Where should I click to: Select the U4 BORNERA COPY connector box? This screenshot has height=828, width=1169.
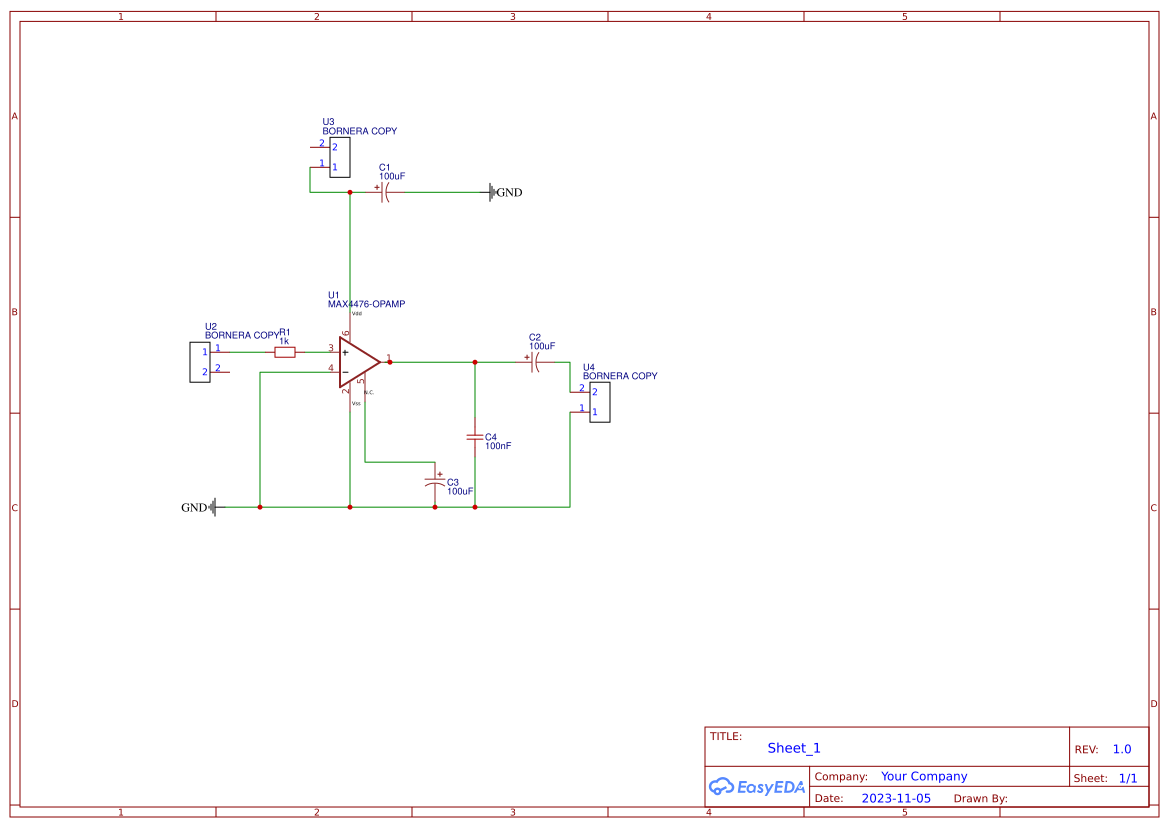coord(599,402)
